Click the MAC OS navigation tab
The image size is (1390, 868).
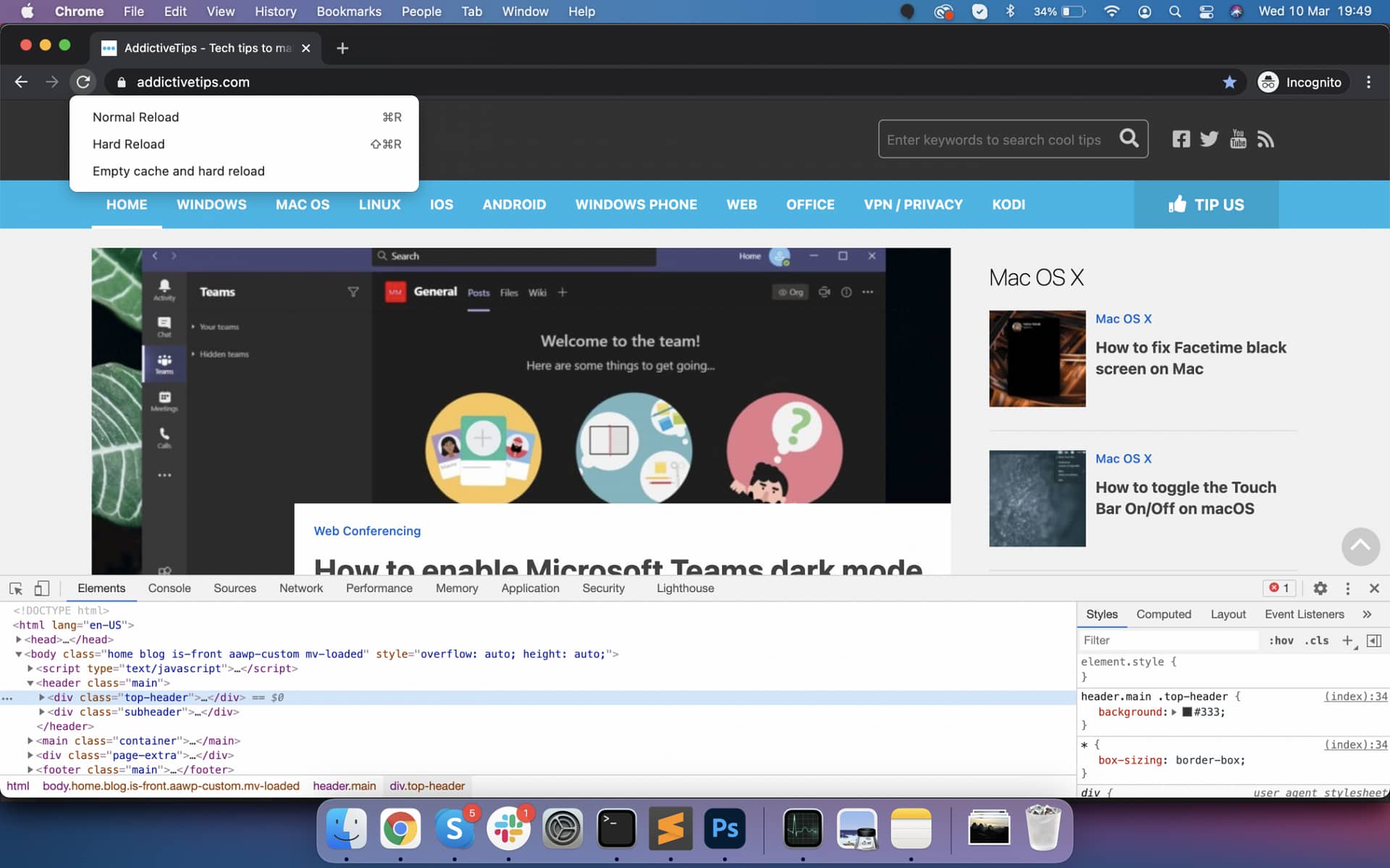pos(302,204)
